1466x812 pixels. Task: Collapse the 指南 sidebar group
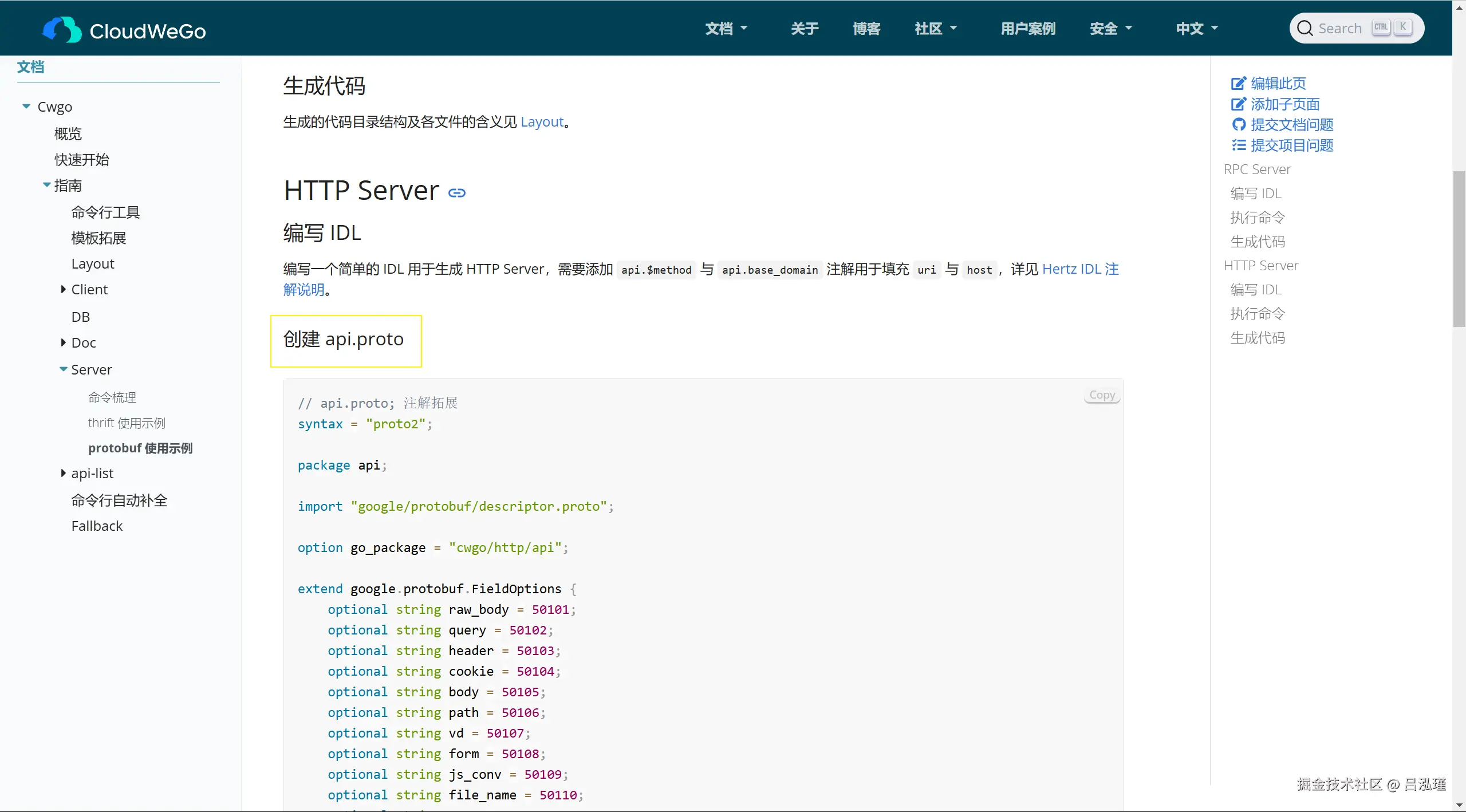pos(47,185)
